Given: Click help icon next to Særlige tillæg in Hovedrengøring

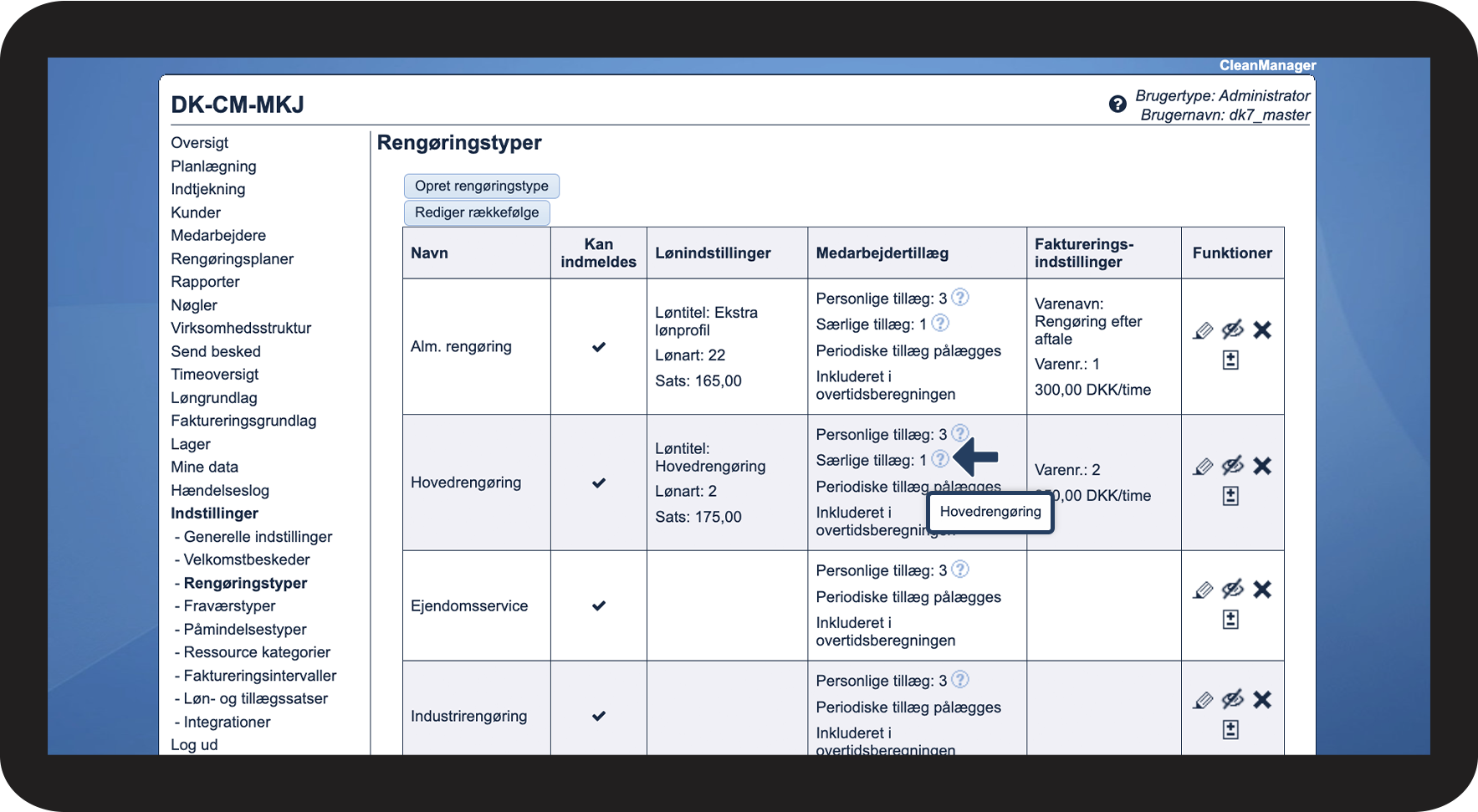Looking at the screenshot, I should (x=940, y=459).
